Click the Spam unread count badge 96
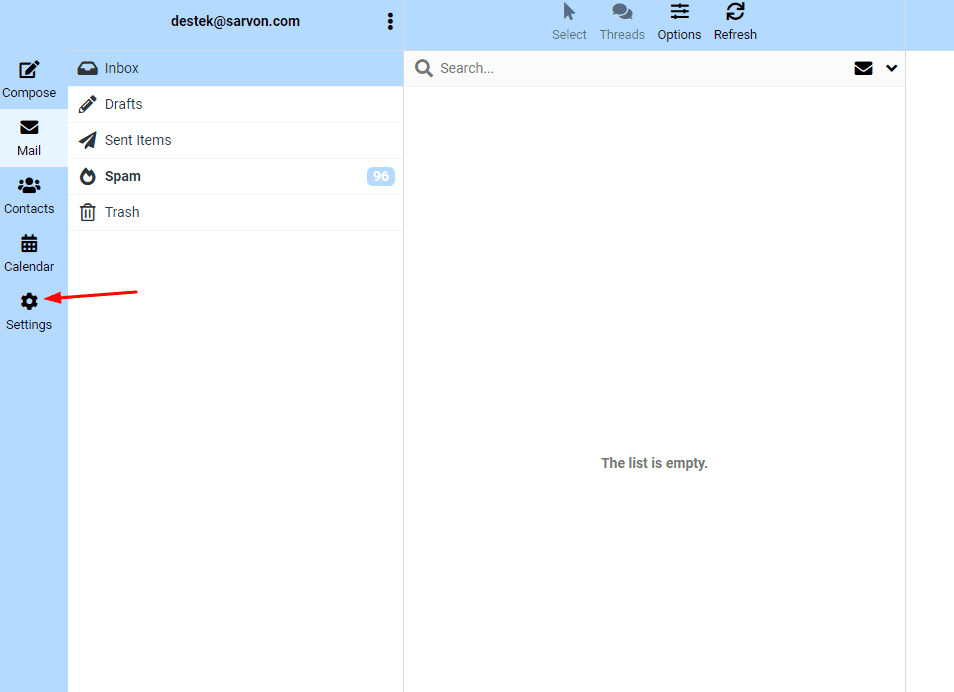This screenshot has height=692, width=954. click(380, 176)
